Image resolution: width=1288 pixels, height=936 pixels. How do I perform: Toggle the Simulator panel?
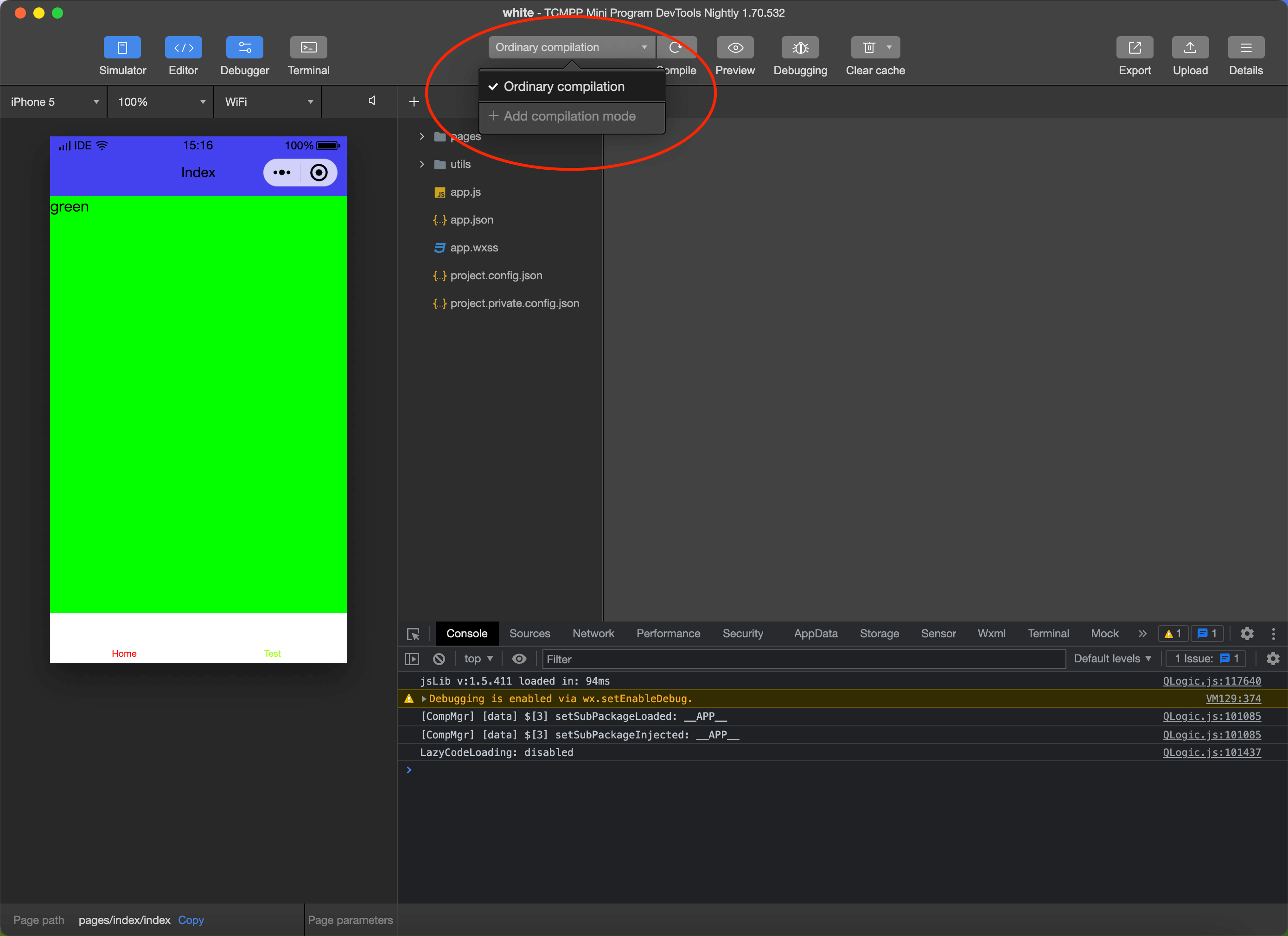click(x=122, y=48)
